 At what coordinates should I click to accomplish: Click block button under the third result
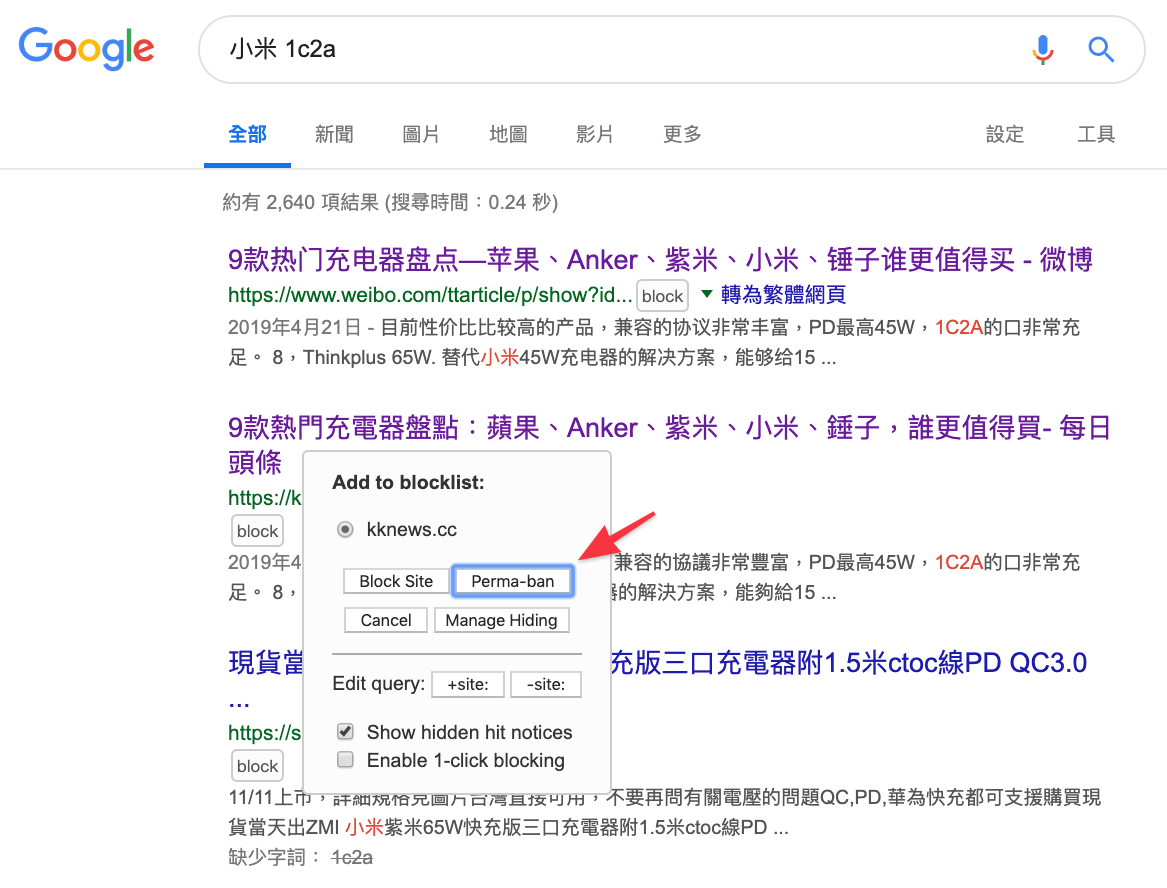point(258,766)
